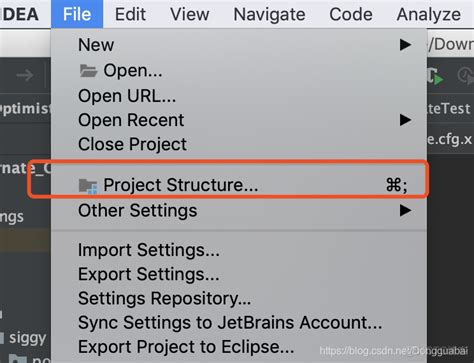This screenshot has width=474, height=363.
Task: Expand the Other Settings submenu arrow
Action: point(405,210)
